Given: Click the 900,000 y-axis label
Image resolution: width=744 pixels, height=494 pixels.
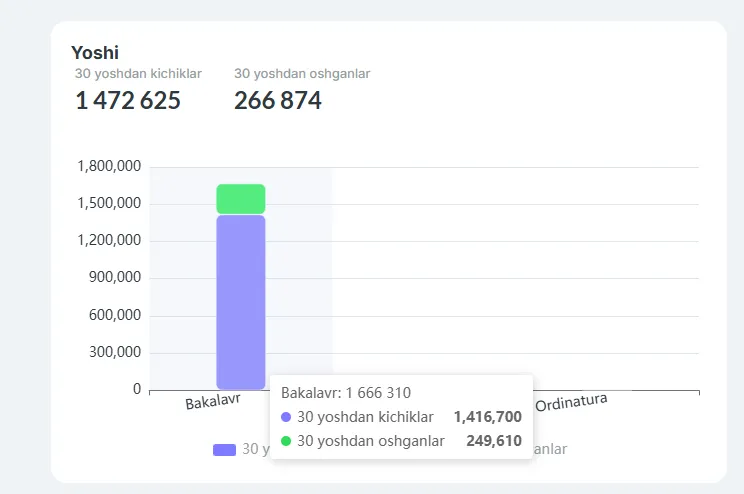Looking at the screenshot, I should point(115,278).
